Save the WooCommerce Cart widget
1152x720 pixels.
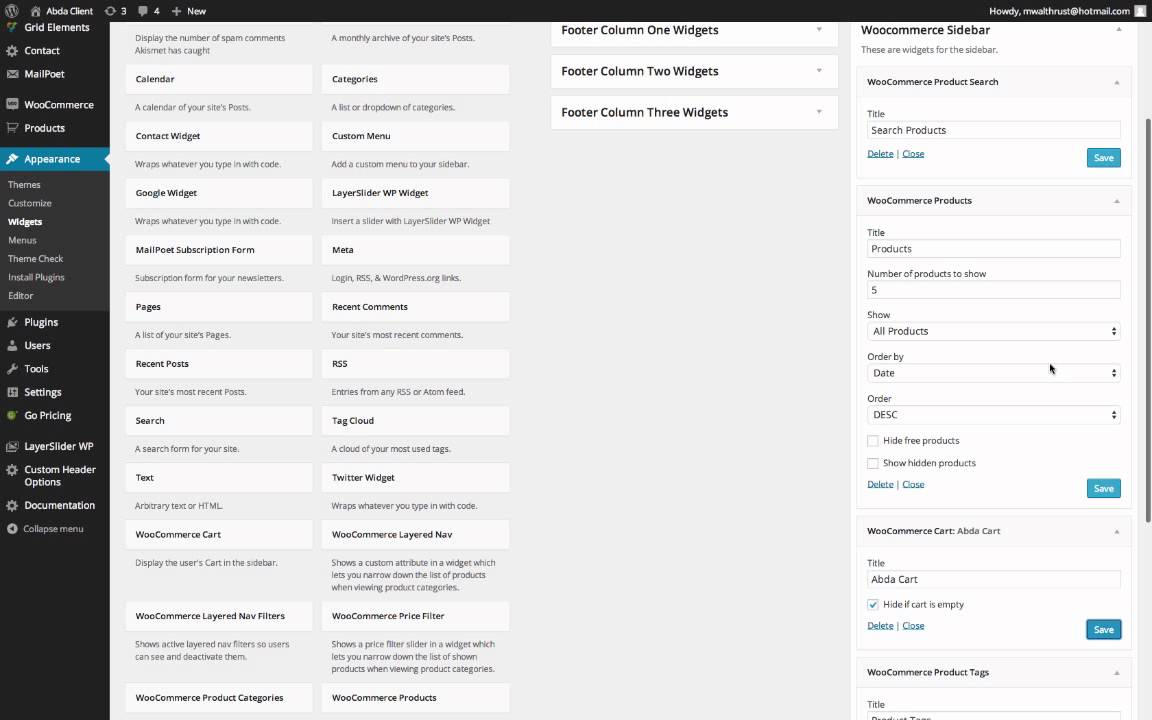coord(1104,630)
